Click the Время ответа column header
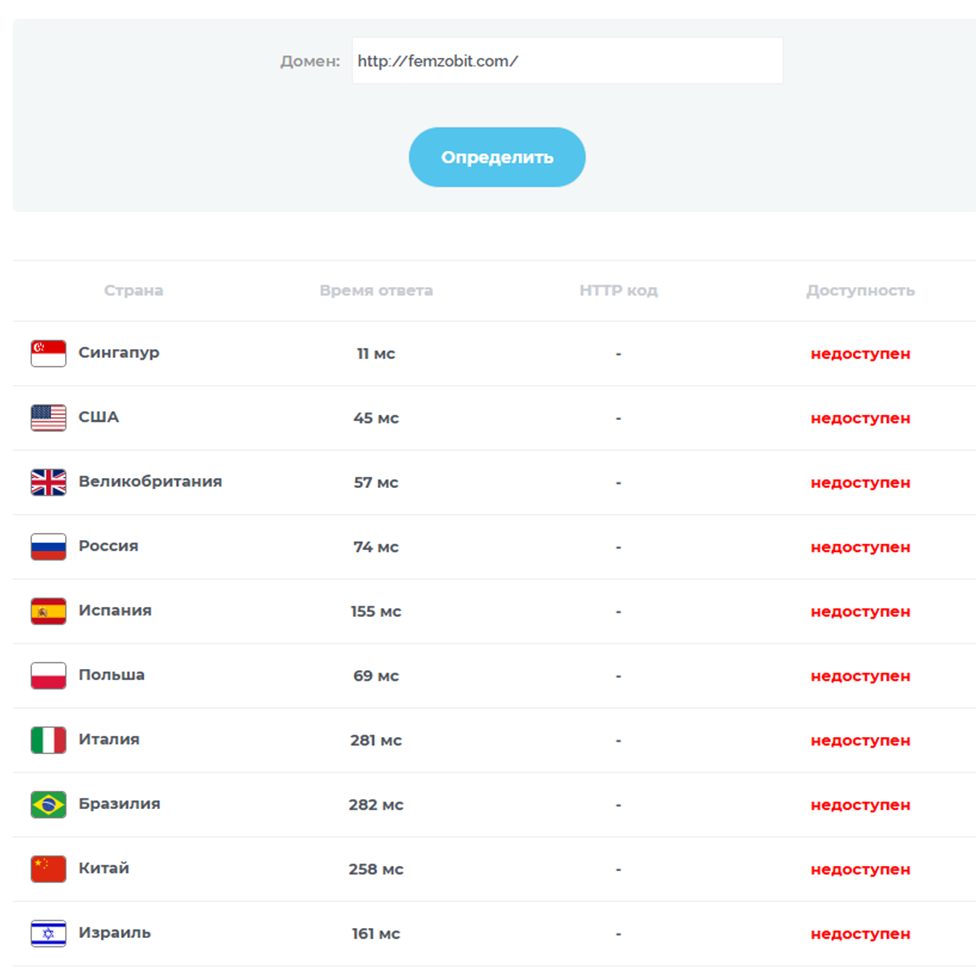 pos(376,291)
